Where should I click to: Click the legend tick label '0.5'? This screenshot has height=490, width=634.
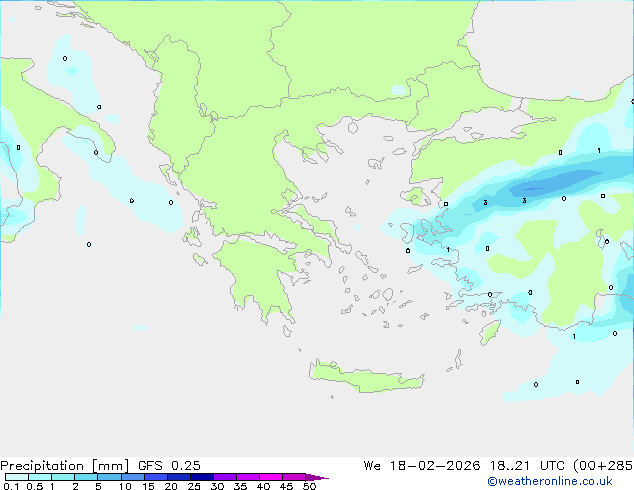tap(35, 486)
